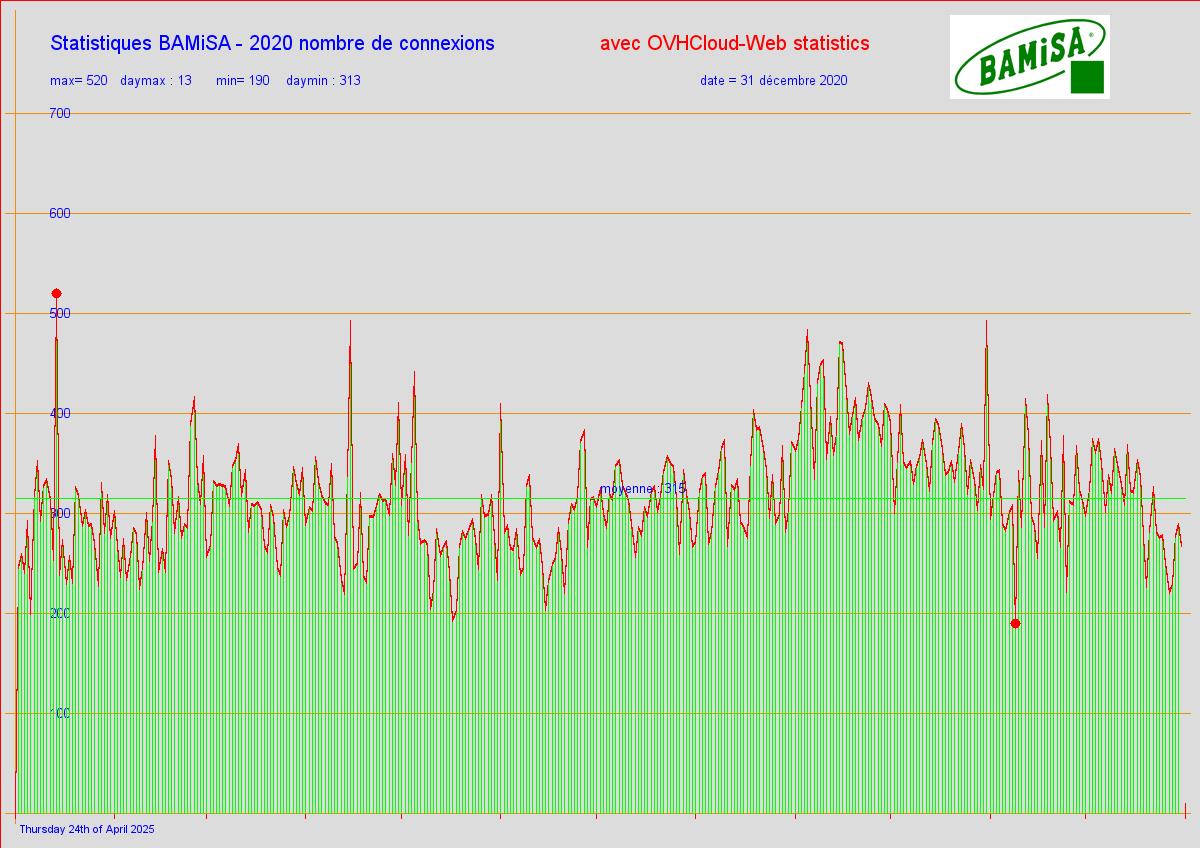Click the 'moyenne : 315' average label
The width and height of the screenshot is (1200, 848).
642,488
